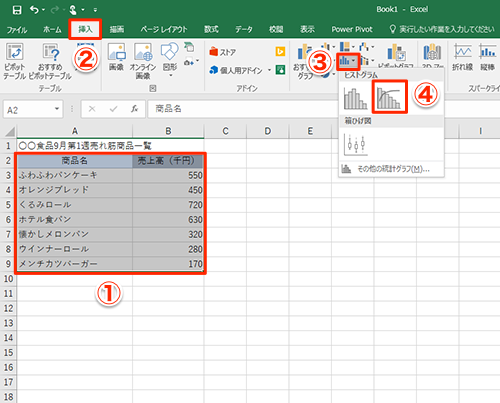Switch to the データ tab
Screen dimensions: 500x403
pos(244,30)
